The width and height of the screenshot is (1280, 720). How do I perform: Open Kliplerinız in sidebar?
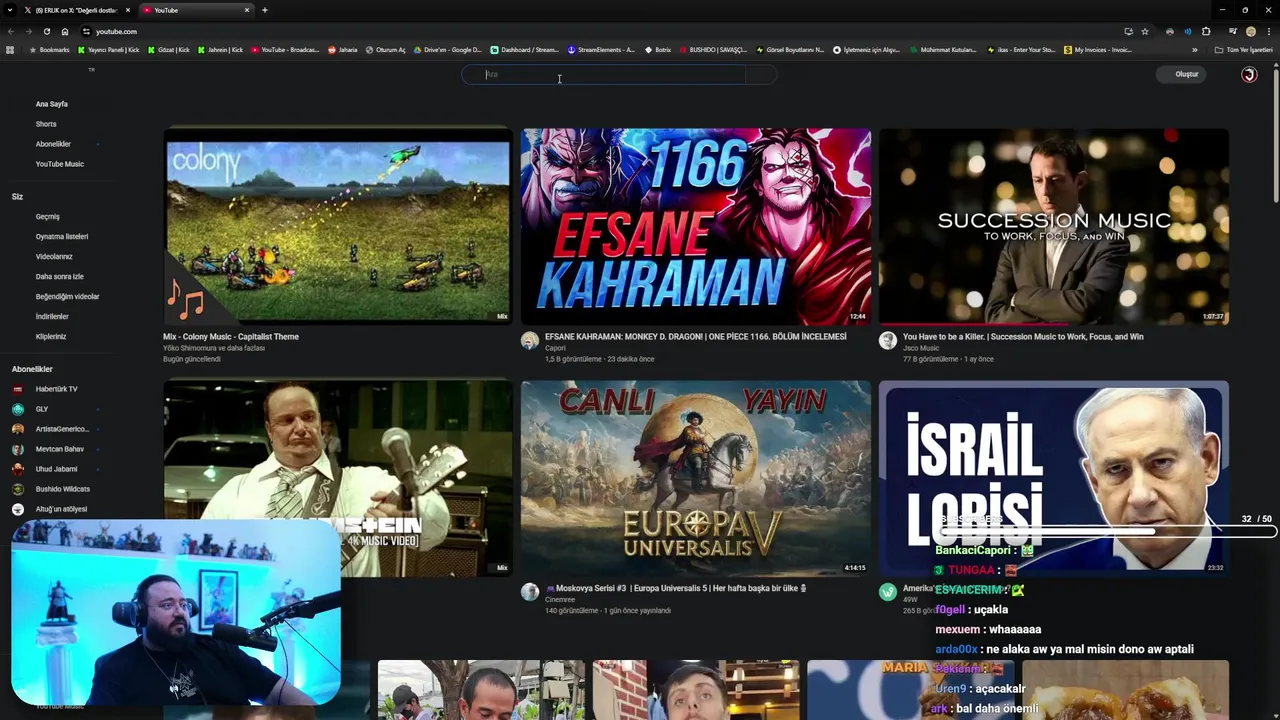[51, 337]
